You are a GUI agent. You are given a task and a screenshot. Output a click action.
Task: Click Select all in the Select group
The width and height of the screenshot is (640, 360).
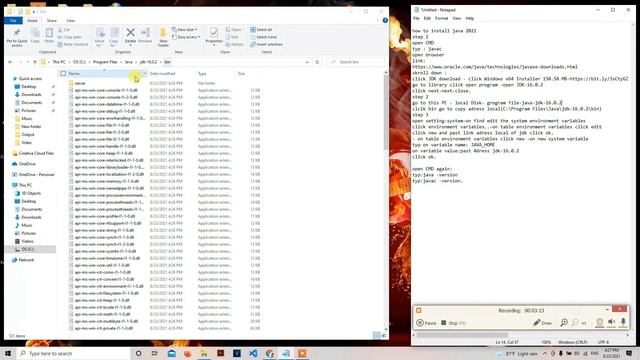tap(261, 29)
